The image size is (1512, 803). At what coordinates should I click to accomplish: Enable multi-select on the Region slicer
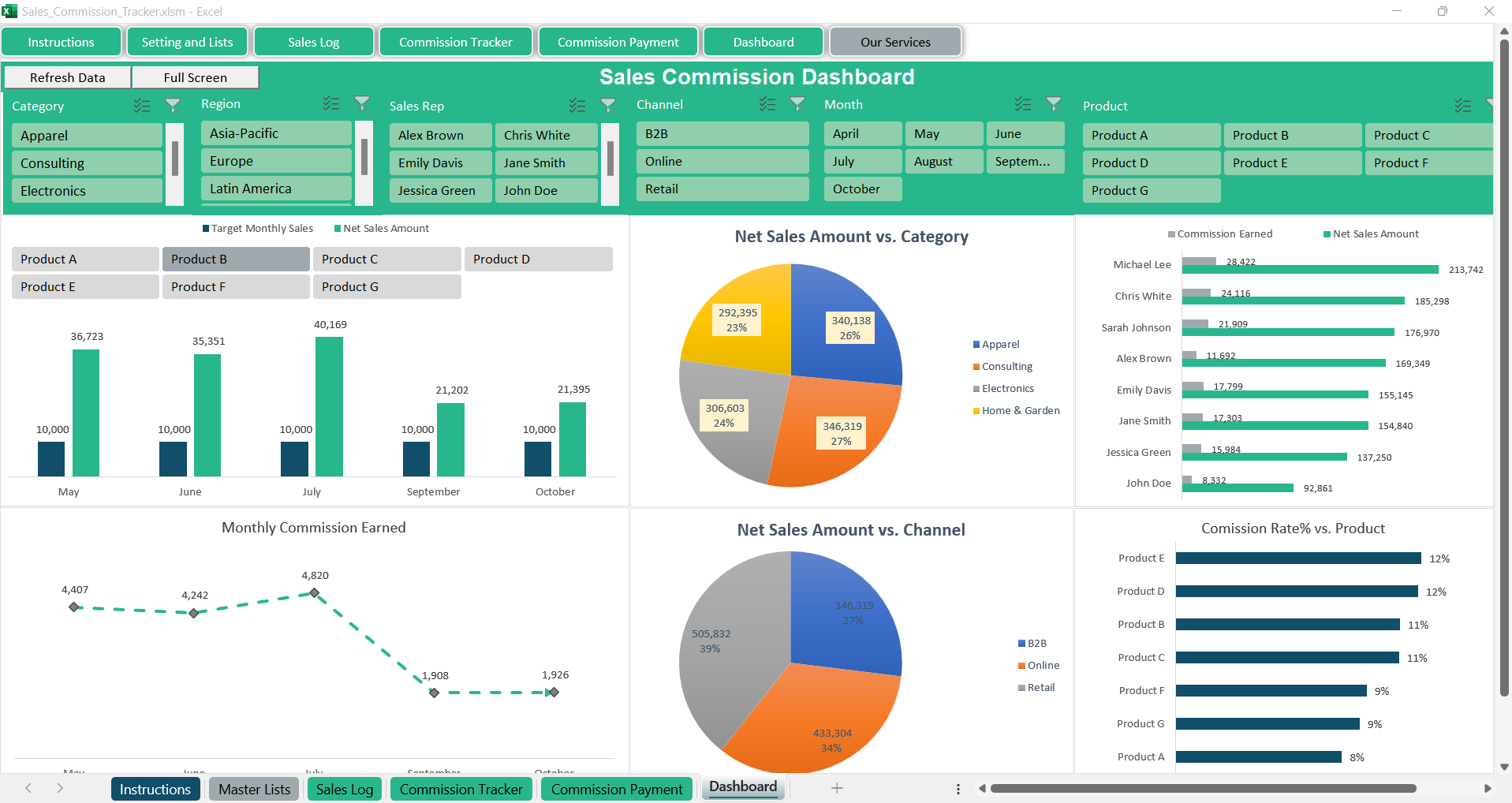tap(331, 103)
